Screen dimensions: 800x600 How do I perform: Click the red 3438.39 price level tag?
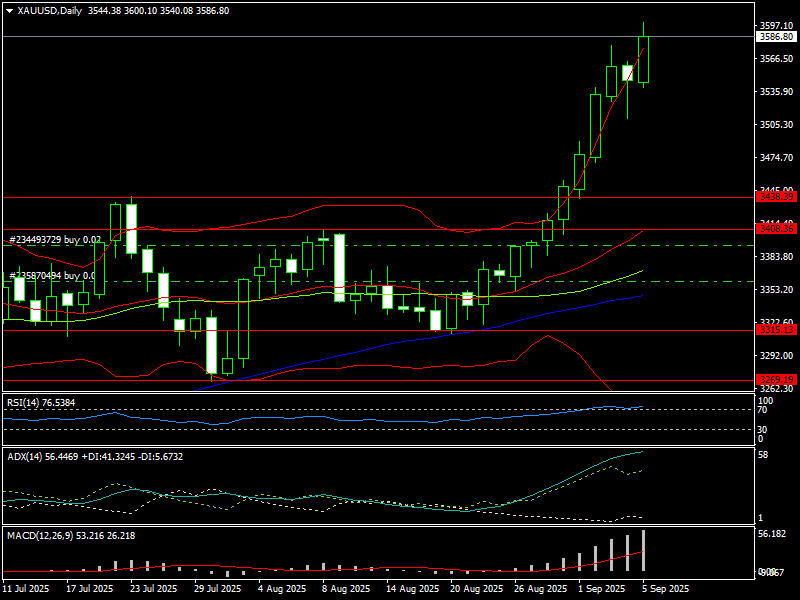[x=776, y=198]
